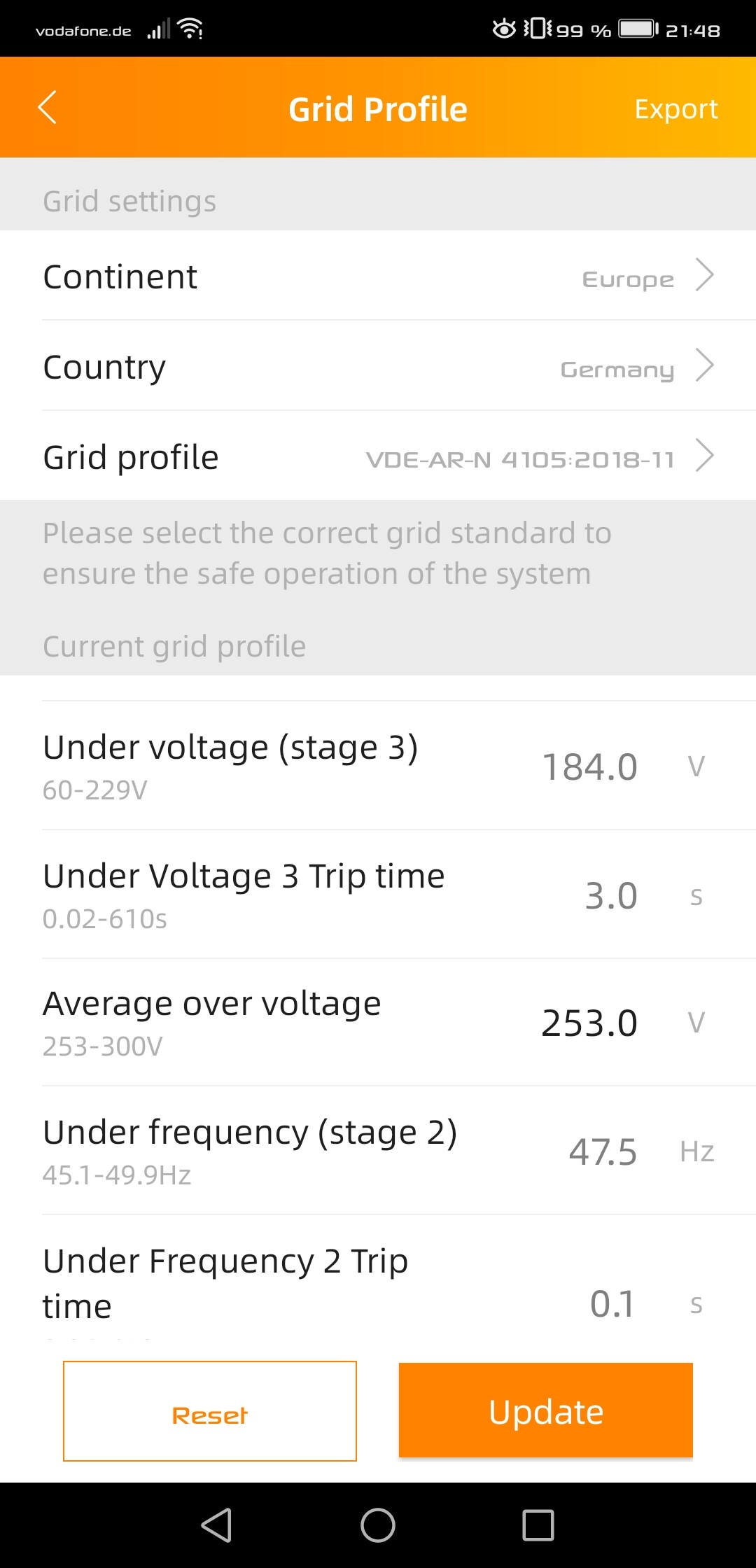This screenshot has width=756, height=1568.
Task: Tap the Wi-Fi status icon
Action: pyautogui.click(x=190, y=29)
